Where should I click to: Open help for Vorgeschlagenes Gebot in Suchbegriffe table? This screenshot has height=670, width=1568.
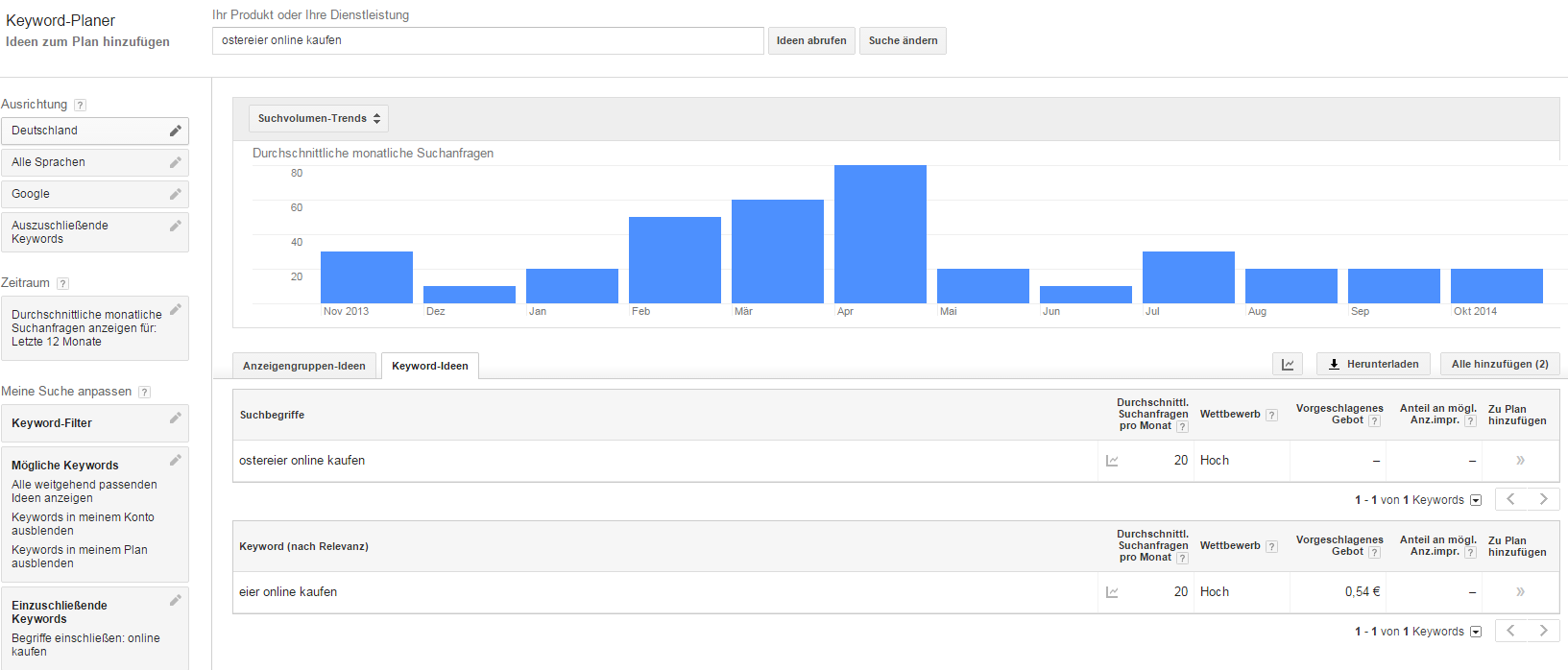coord(1374,420)
